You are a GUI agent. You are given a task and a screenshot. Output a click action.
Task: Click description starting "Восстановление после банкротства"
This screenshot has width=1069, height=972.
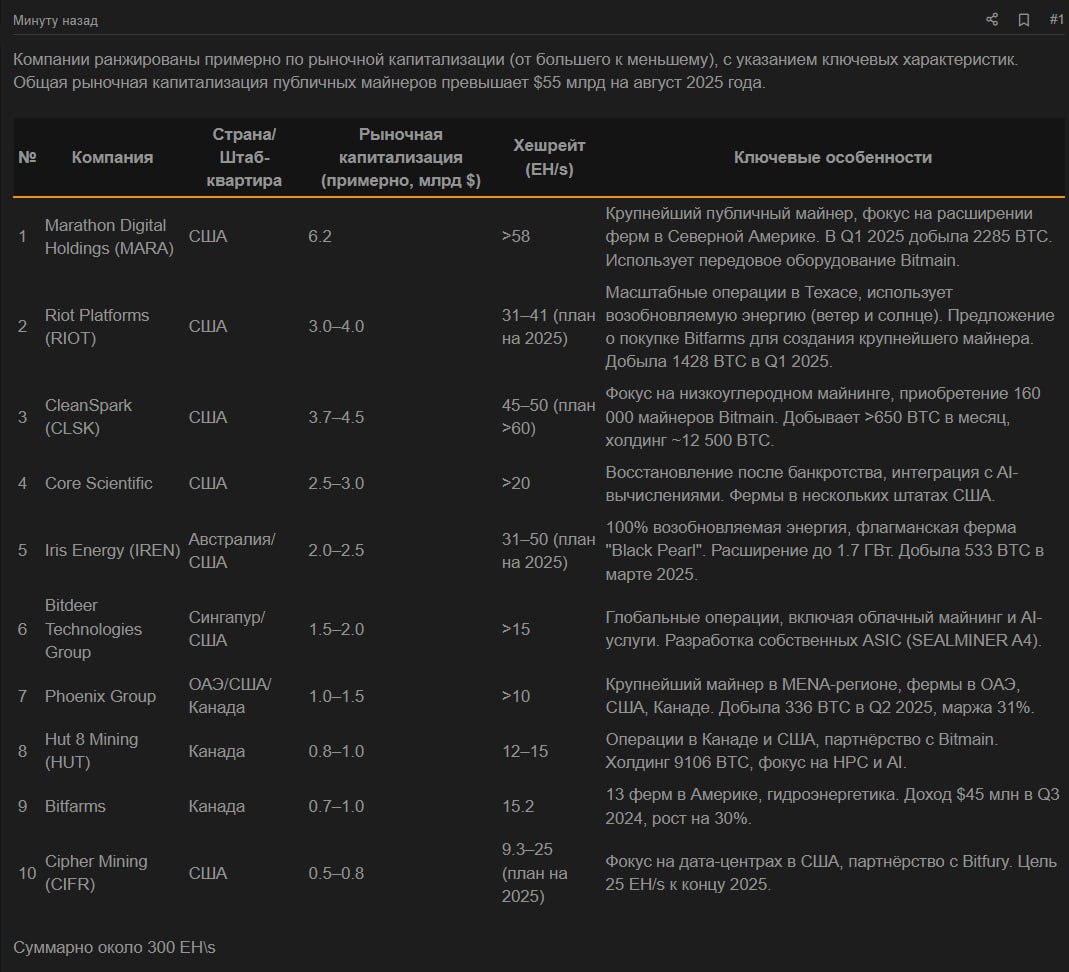click(811, 483)
